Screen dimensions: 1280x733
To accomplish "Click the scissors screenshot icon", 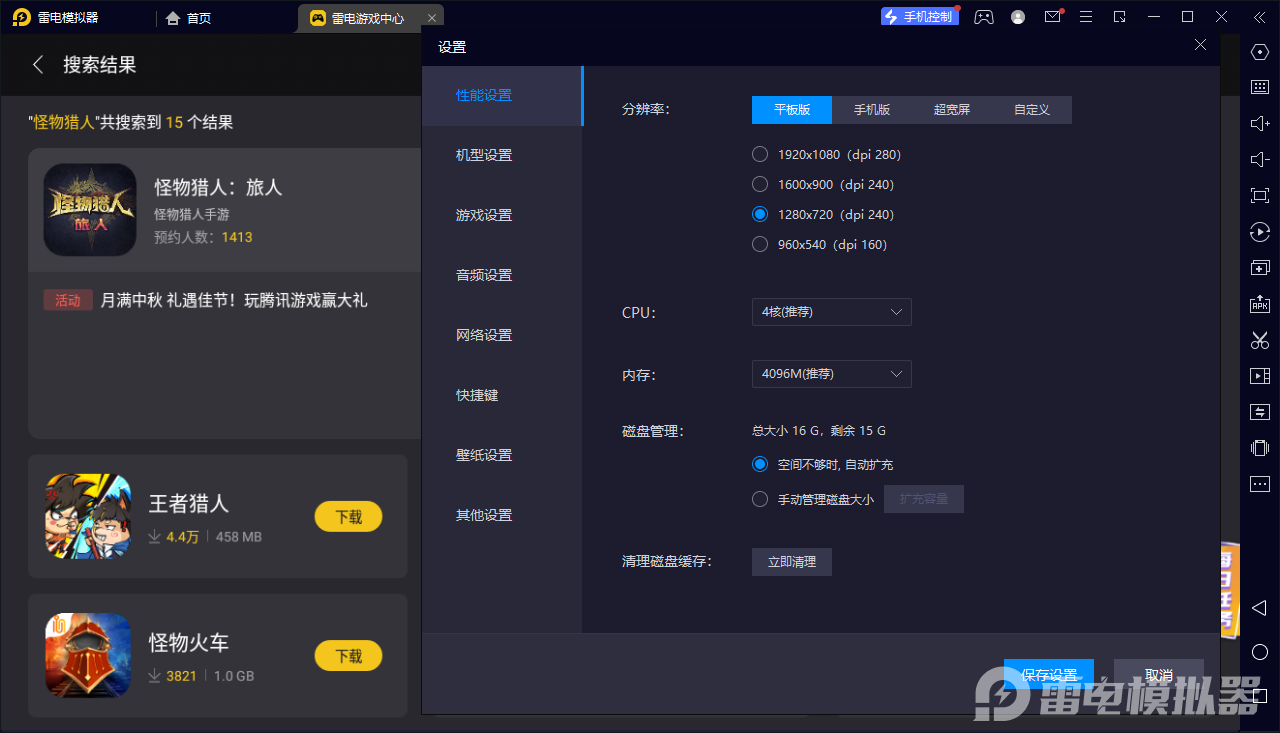I will [1260, 340].
